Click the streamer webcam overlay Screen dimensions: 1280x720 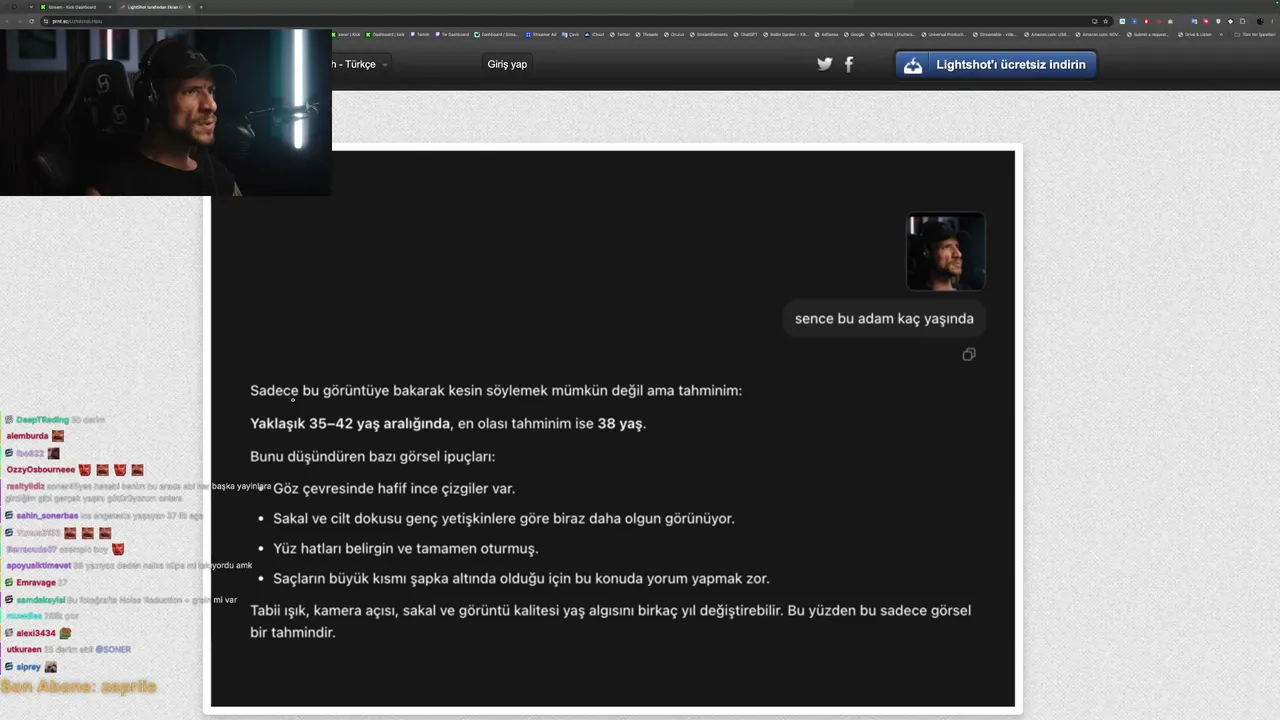tap(166, 112)
